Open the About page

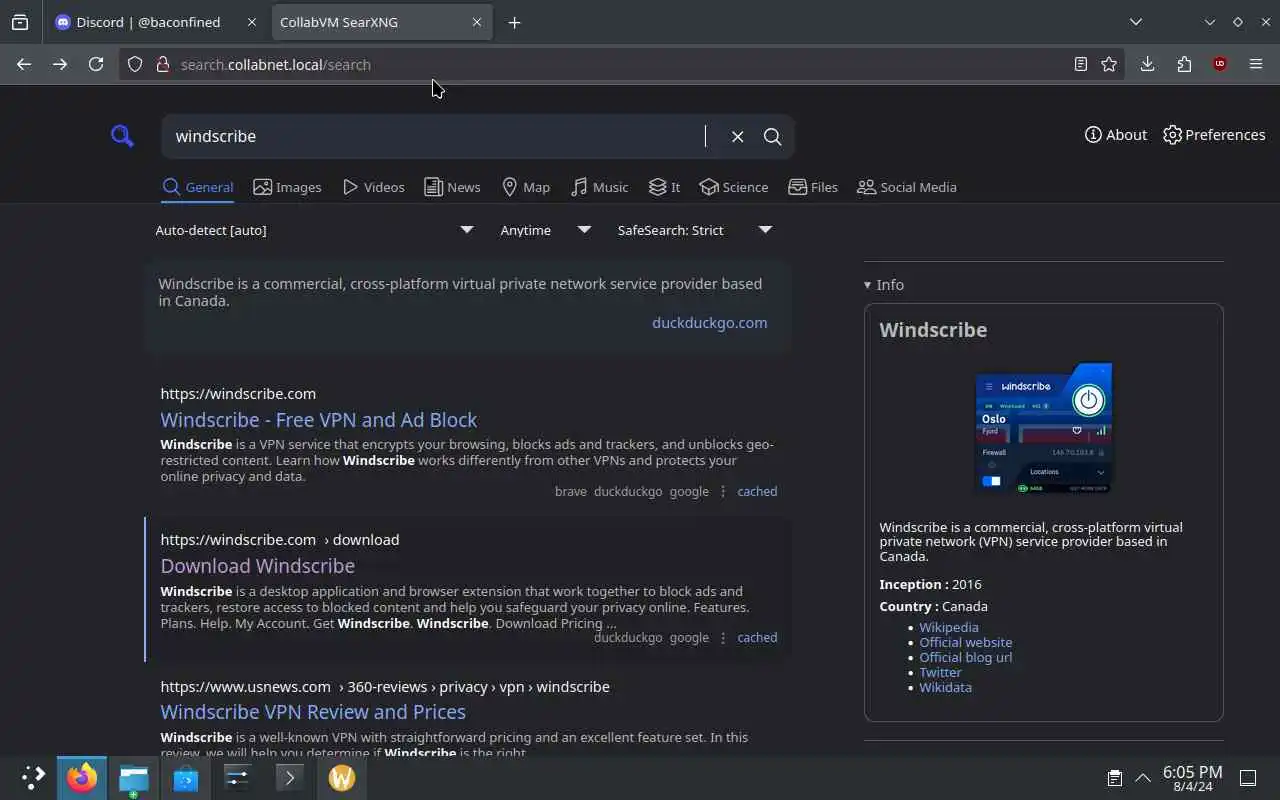pyautogui.click(x=1116, y=135)
